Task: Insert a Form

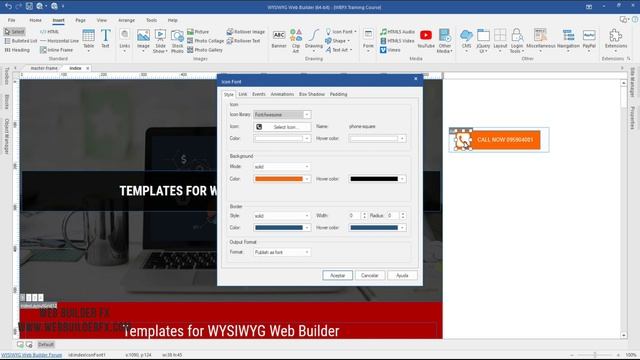Action: [368, 40]
